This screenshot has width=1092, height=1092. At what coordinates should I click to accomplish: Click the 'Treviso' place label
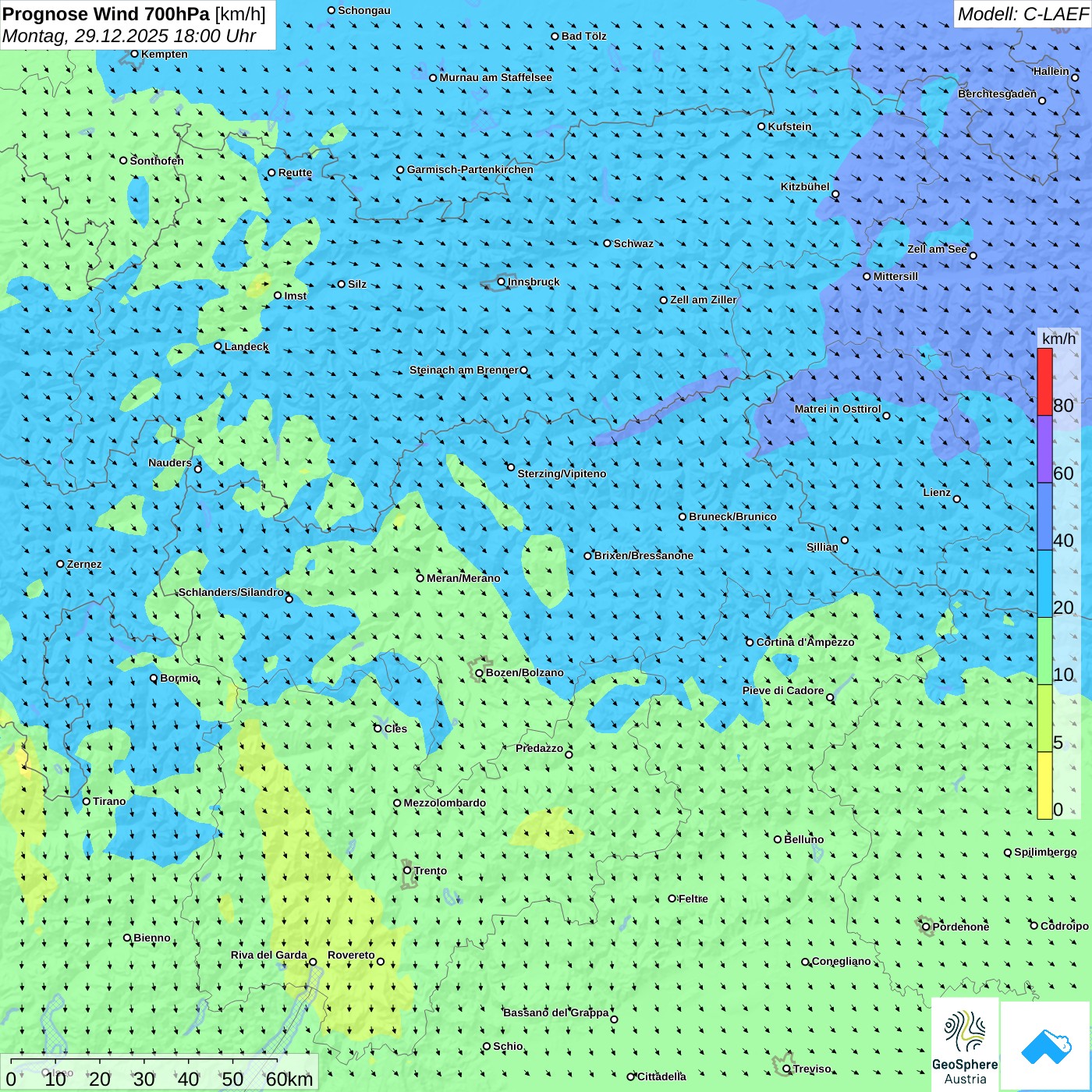812,1069
